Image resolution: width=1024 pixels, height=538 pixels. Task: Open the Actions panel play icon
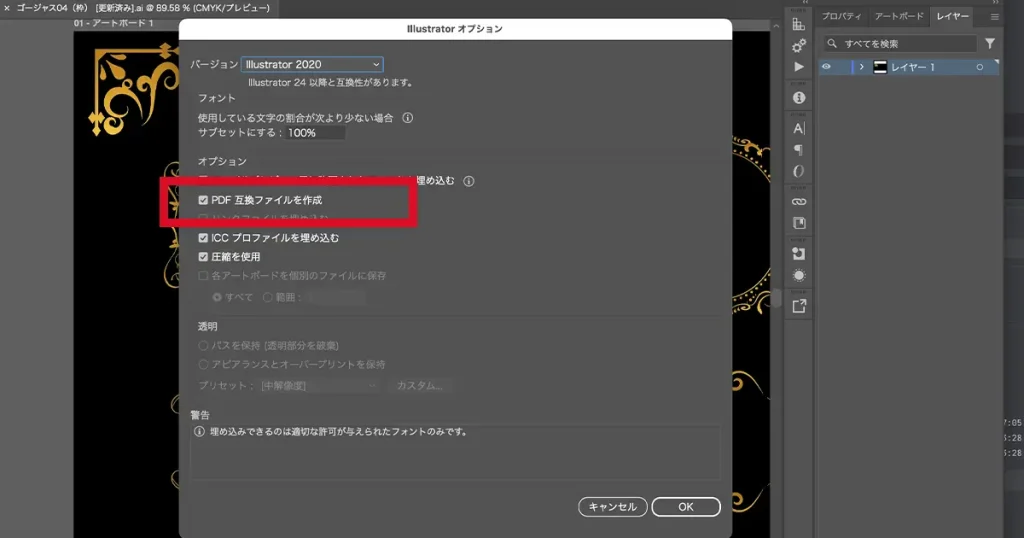point(798,67)
